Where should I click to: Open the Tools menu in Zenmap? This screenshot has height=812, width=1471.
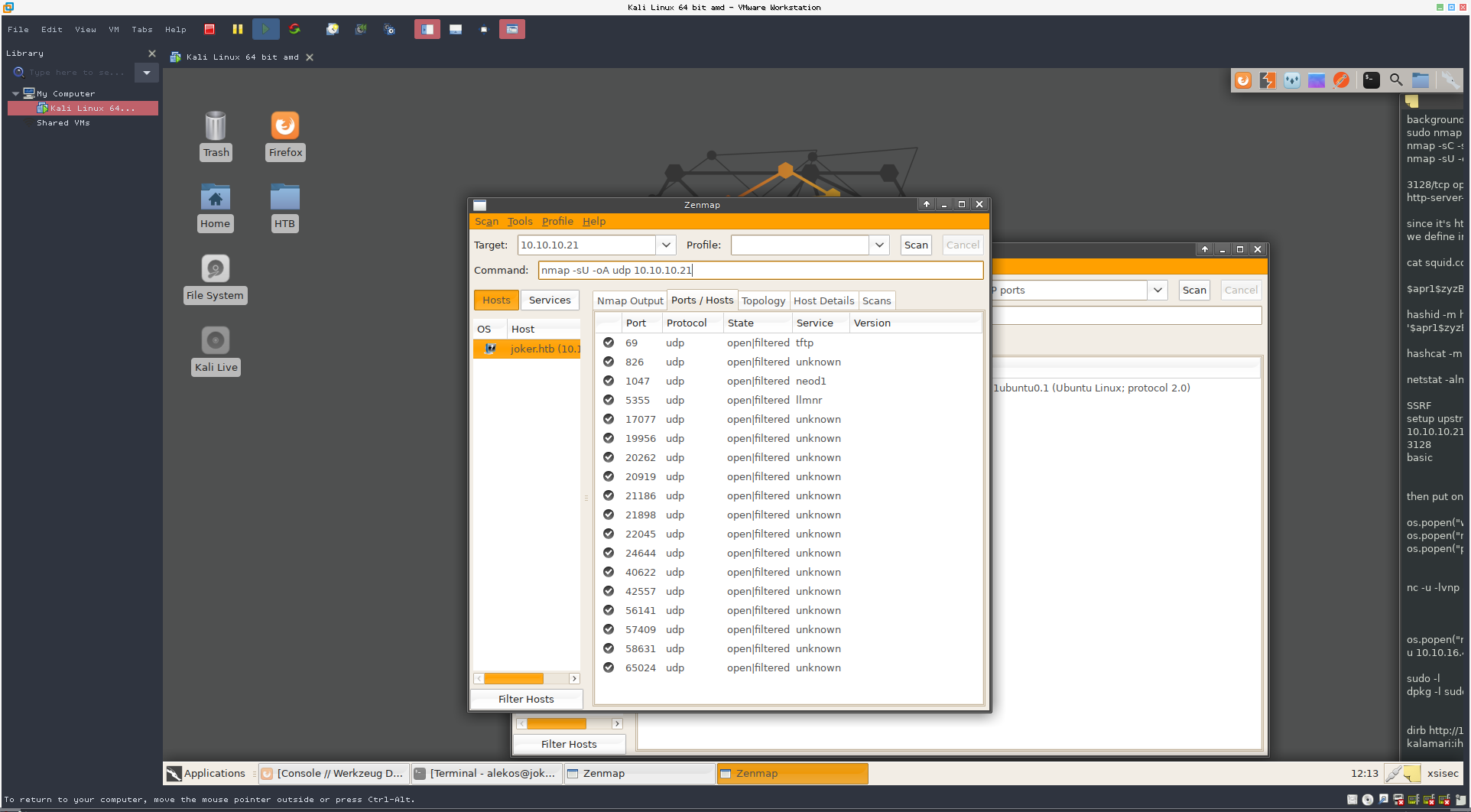pyautogui.click(x=520, y=221)
